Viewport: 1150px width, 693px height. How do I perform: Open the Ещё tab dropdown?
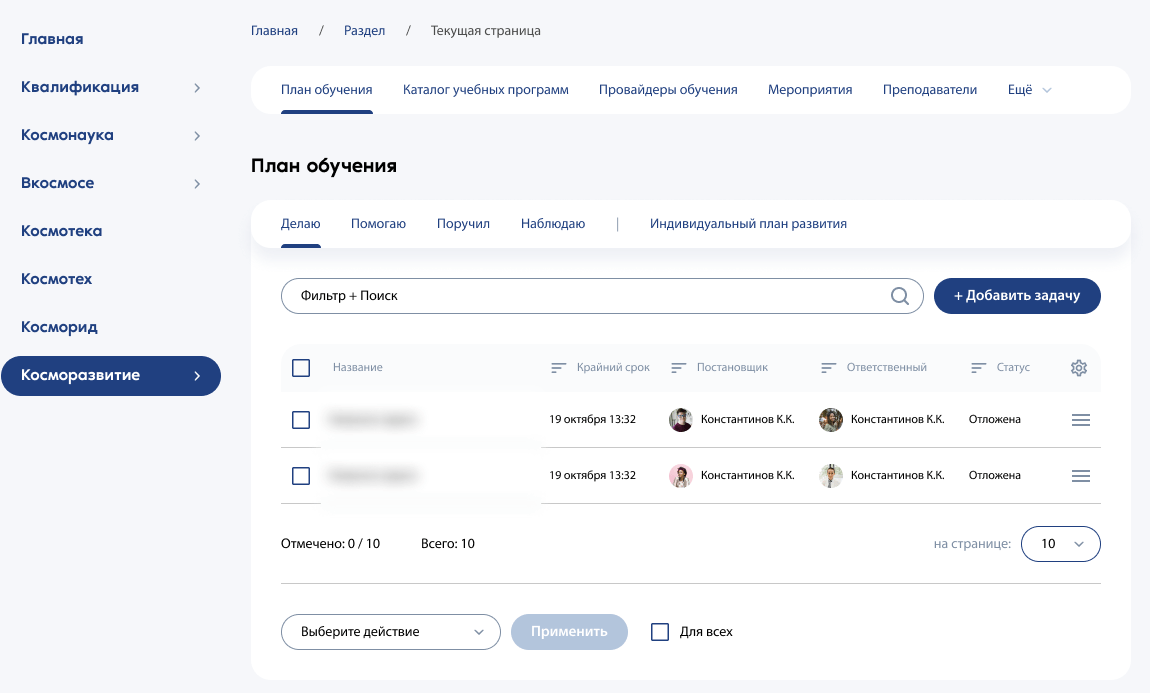click(1030, 90)
